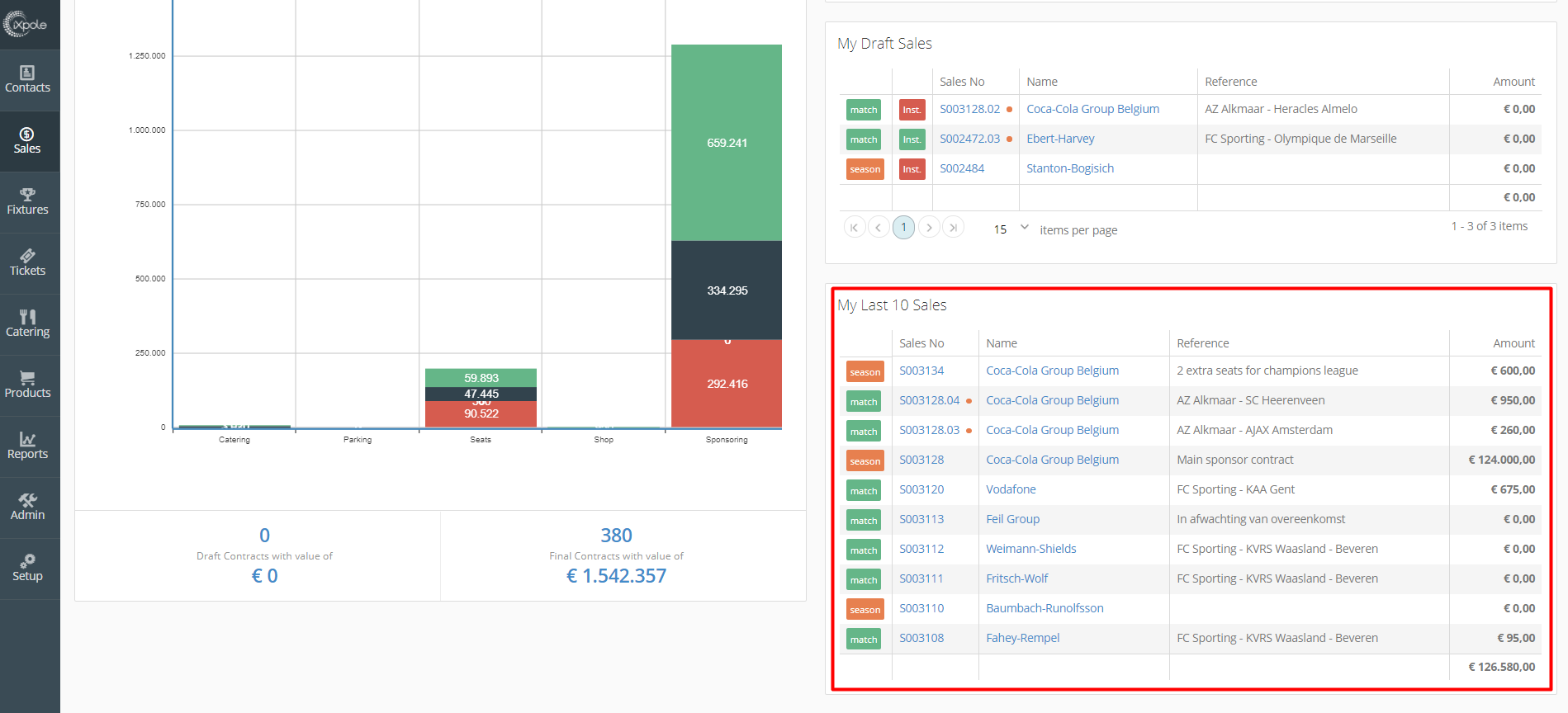Click dark Sponsoring bar segment 334.295
The image size is (1568, 713).
(x=727, y=290)
